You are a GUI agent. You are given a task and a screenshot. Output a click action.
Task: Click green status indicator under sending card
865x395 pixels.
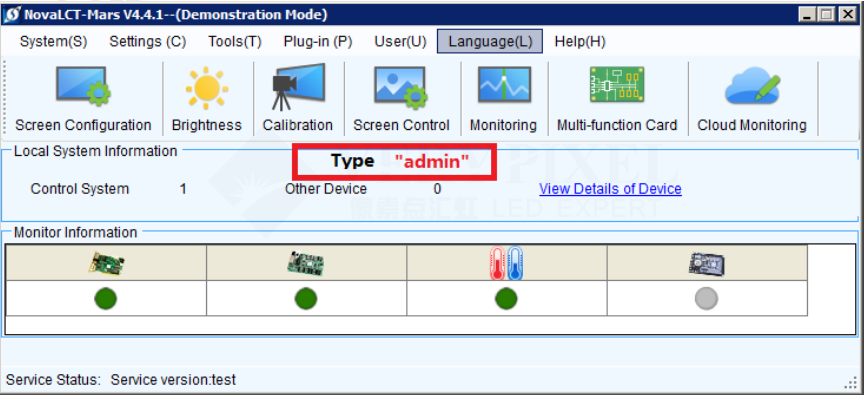tap(106, 298)
